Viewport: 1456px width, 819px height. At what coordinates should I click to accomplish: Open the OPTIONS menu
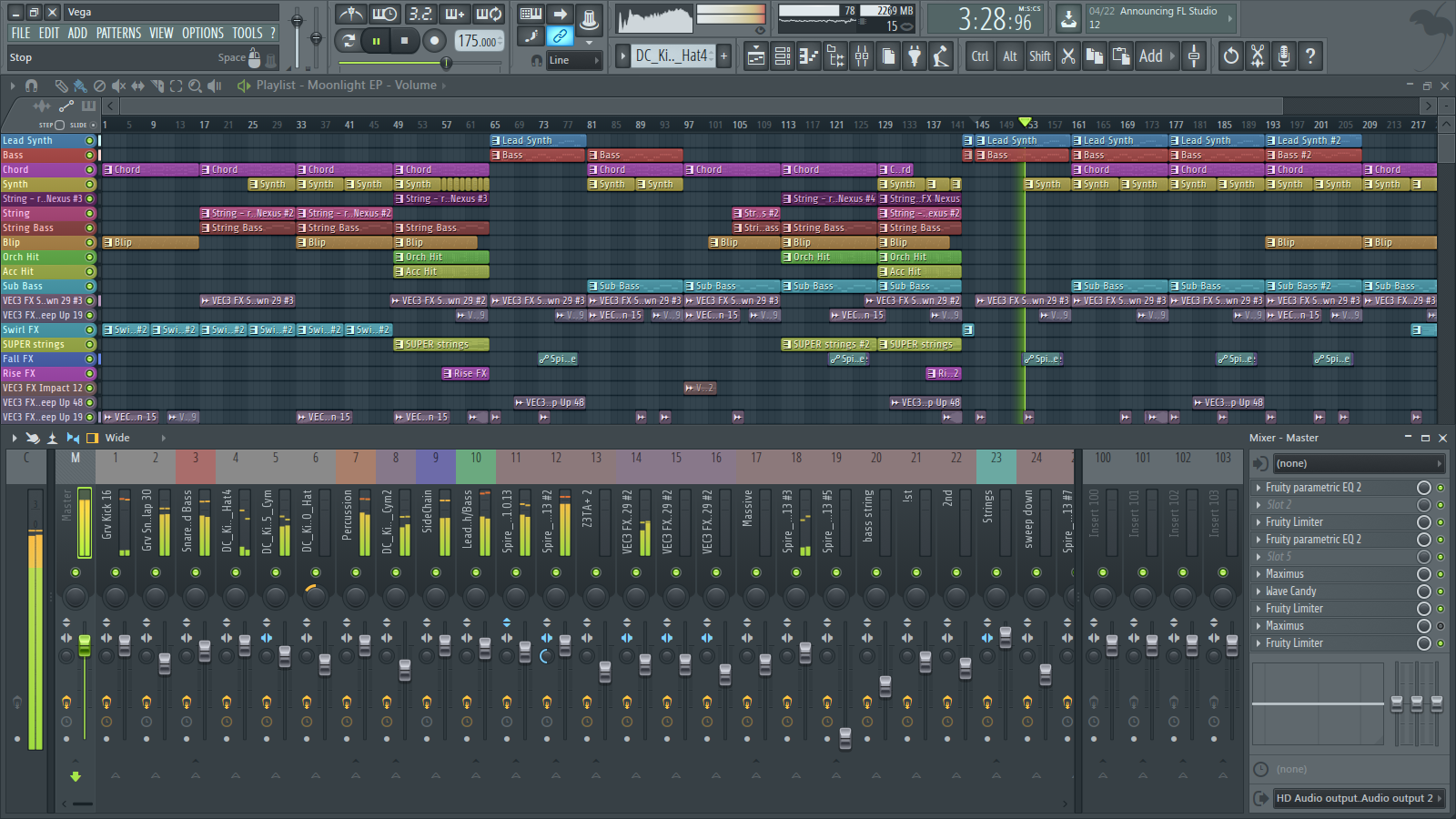click(203, 34)
